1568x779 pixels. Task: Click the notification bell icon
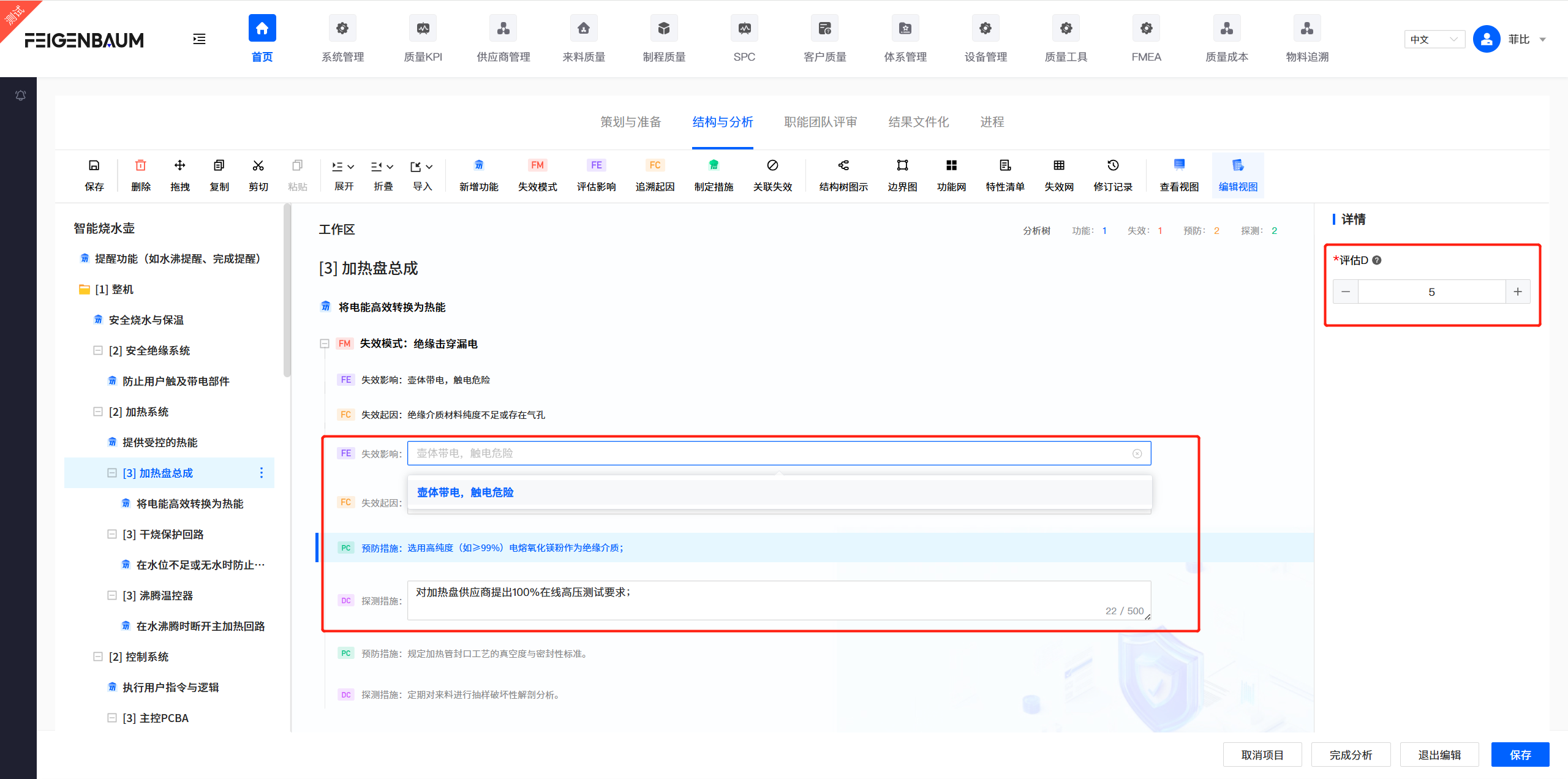pos(20,95)
